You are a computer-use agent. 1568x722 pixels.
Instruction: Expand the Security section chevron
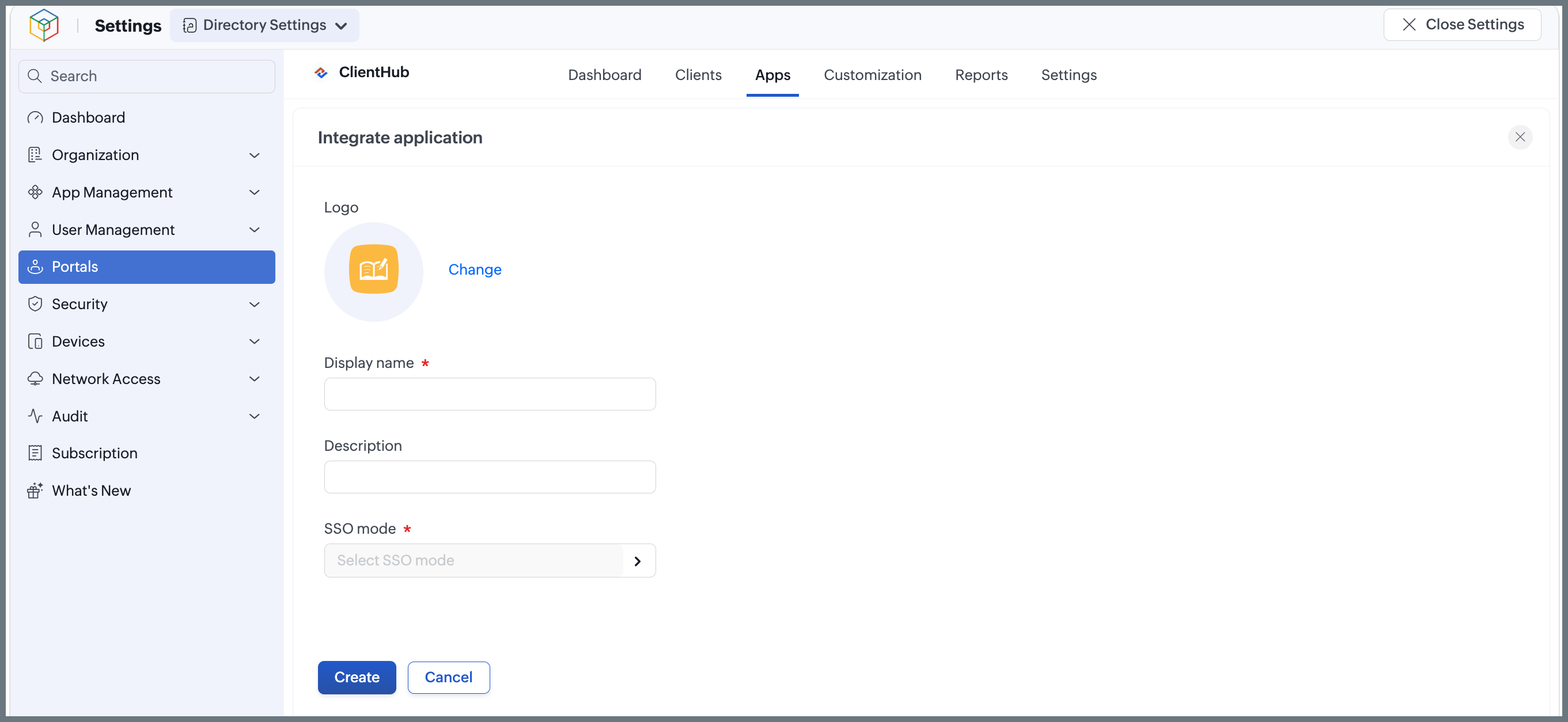click(255, 305)
